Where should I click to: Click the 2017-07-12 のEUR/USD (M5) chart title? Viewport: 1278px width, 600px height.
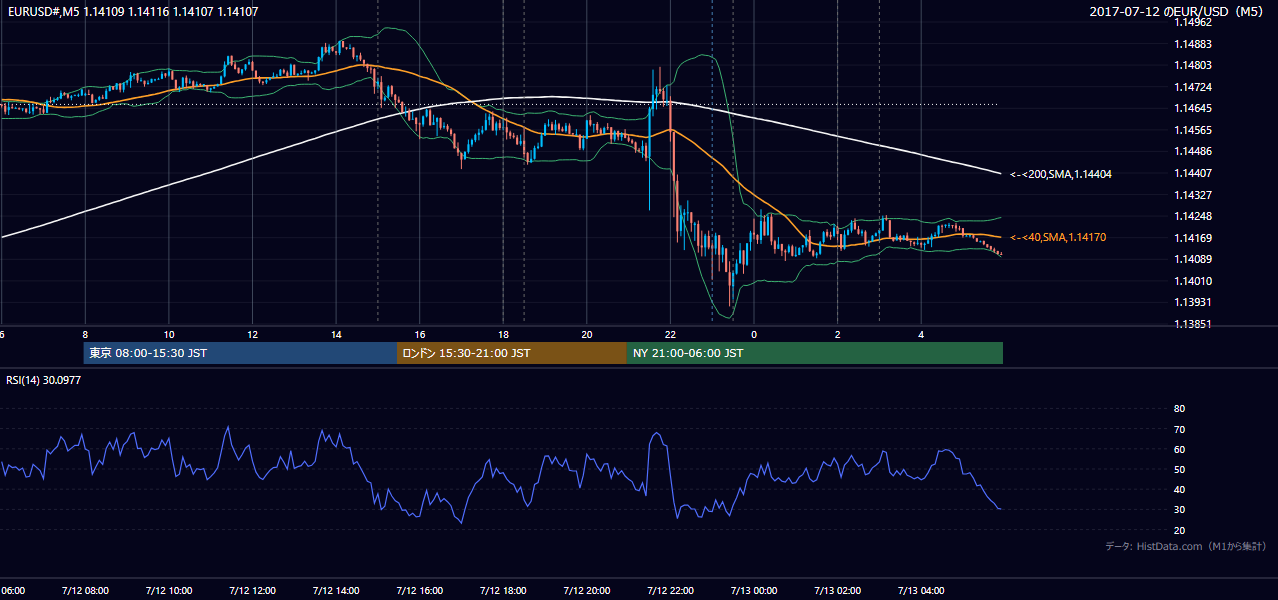(x=1177, y=12)
